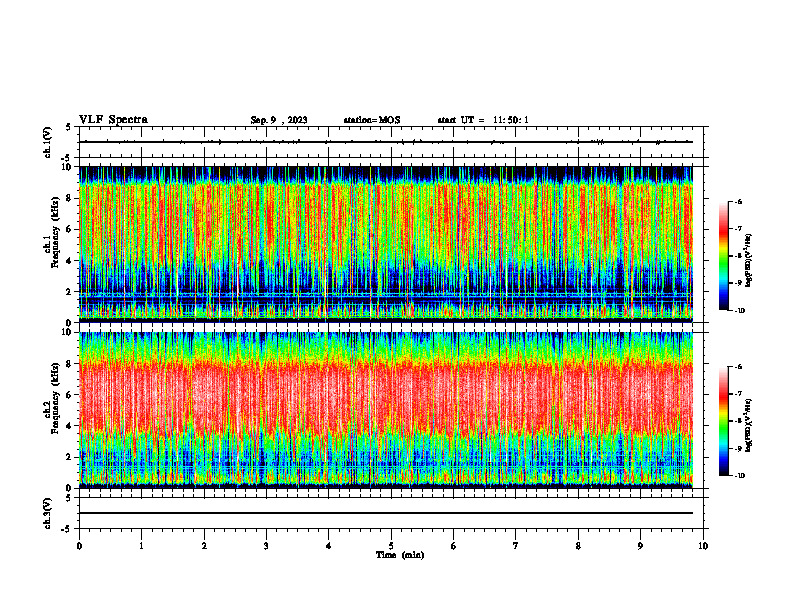Screen dimensions: 792x612
Task: Click time axis tick label '5'
Action: pos(391,546)
